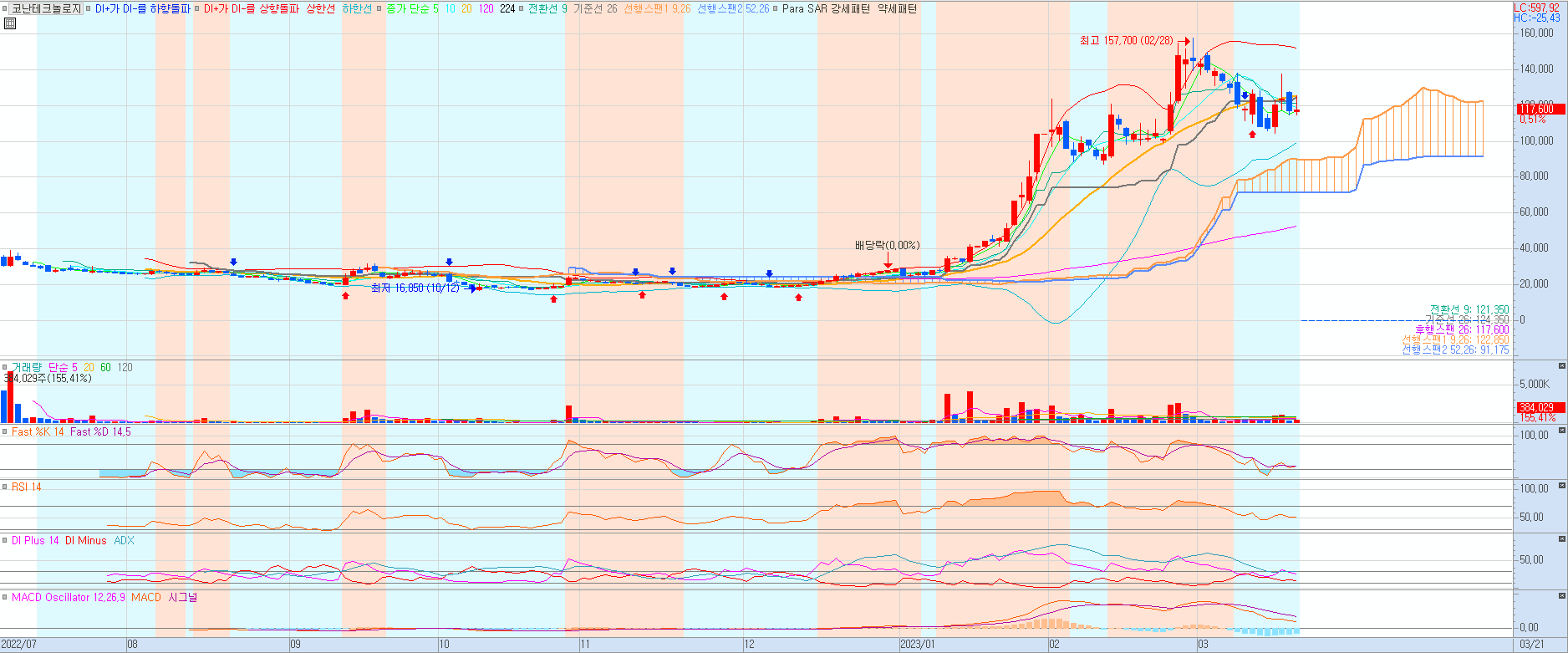Image resolution: width=1568 pixels, height=653 pixels.
Task: Click the 강세패턴 legend label
Action: [851, 9]
